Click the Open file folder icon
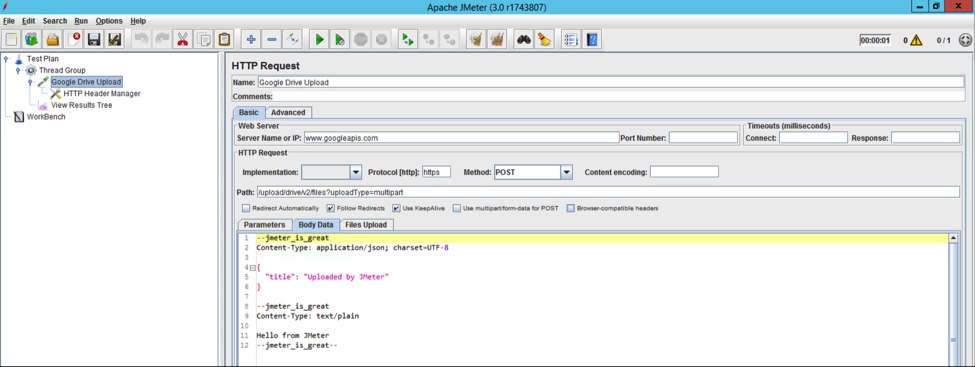The height and width of the screenshot is (367, 975). [53, 40]
